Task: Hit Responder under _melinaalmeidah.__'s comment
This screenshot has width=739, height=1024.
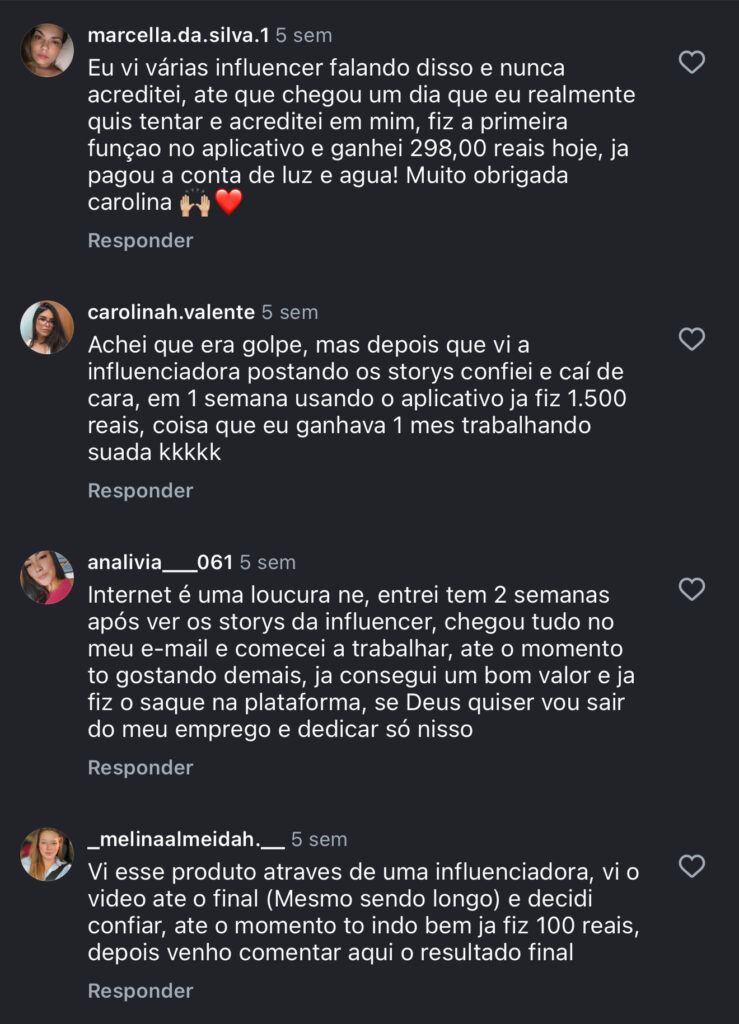Action: tap(140, 991)
